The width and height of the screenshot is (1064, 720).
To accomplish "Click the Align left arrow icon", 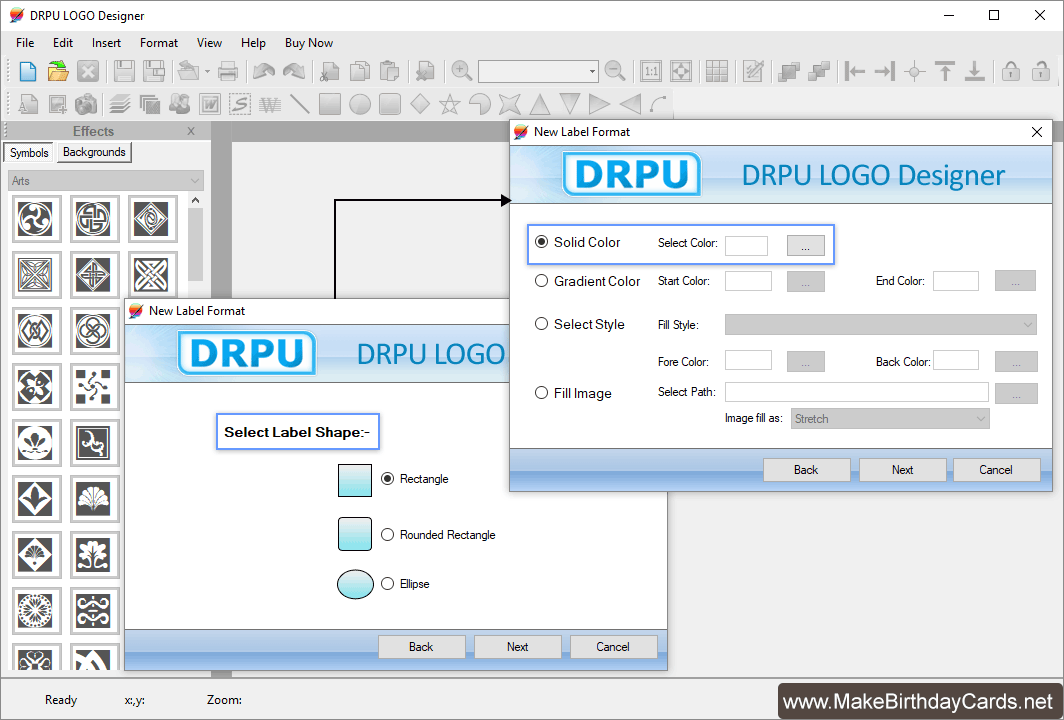I will [x=854, y=71].
